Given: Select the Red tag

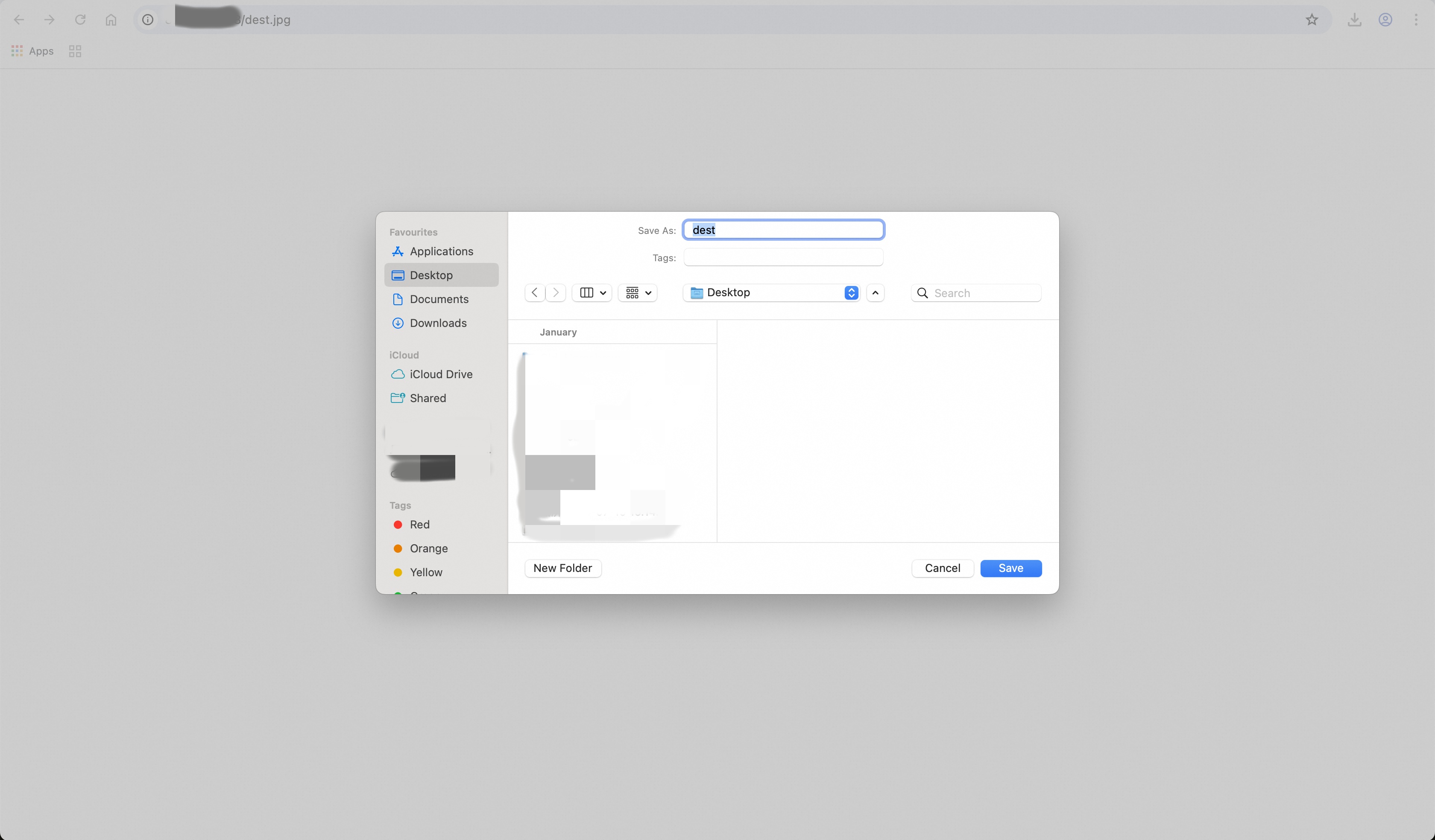Looking at the screenshot, I should [x=419, y=525].
